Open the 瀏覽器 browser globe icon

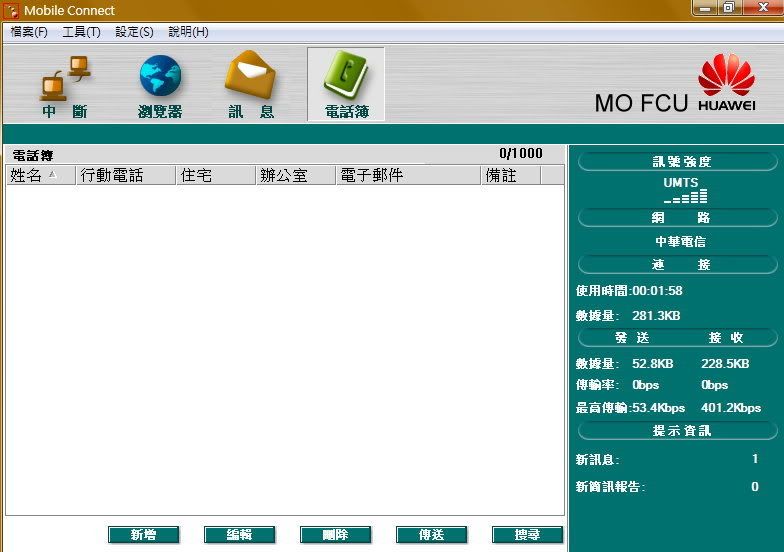(x=160, y=85)
